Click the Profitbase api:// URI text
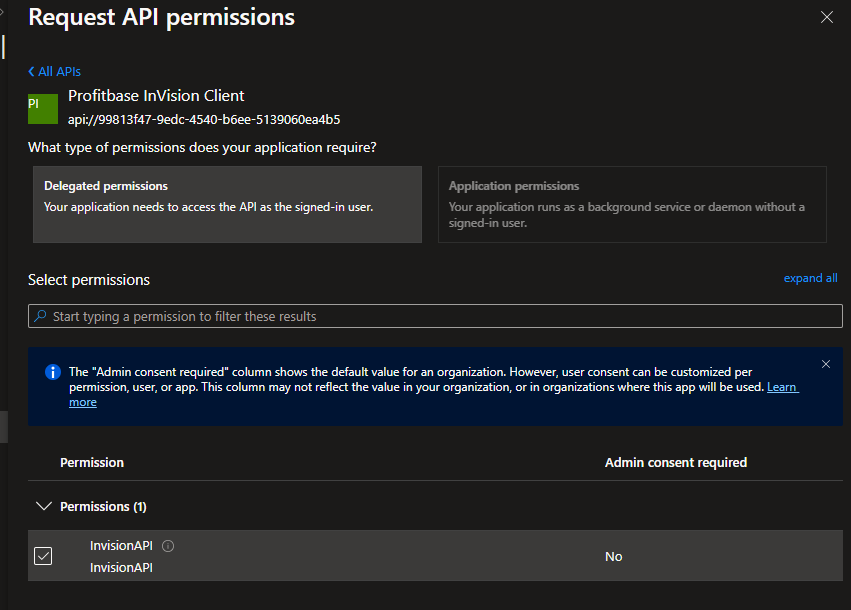 [204, 120]
